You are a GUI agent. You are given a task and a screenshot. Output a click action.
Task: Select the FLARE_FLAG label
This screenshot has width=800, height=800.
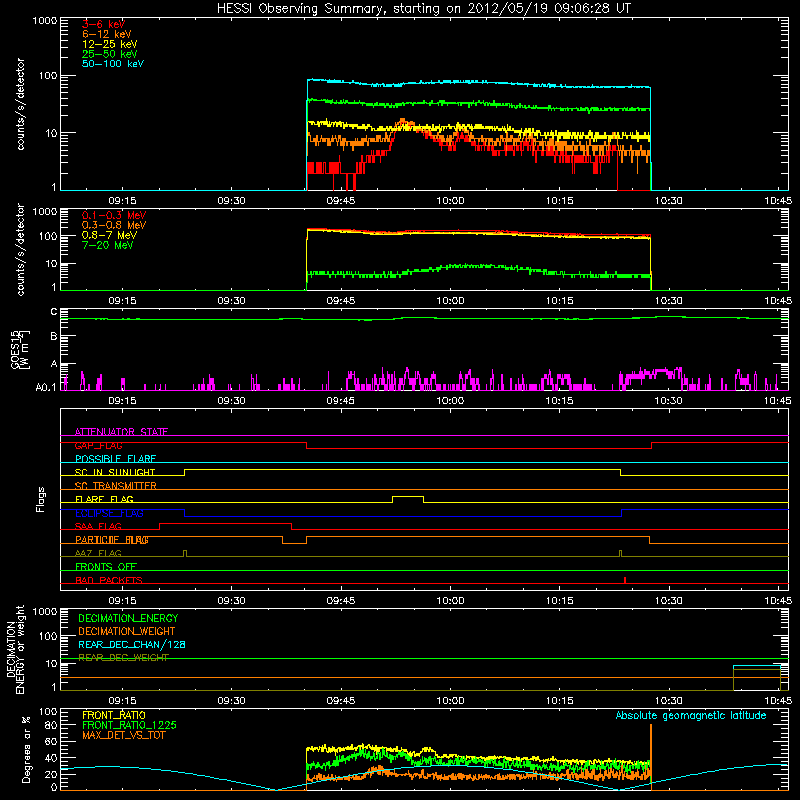(104, 499)
